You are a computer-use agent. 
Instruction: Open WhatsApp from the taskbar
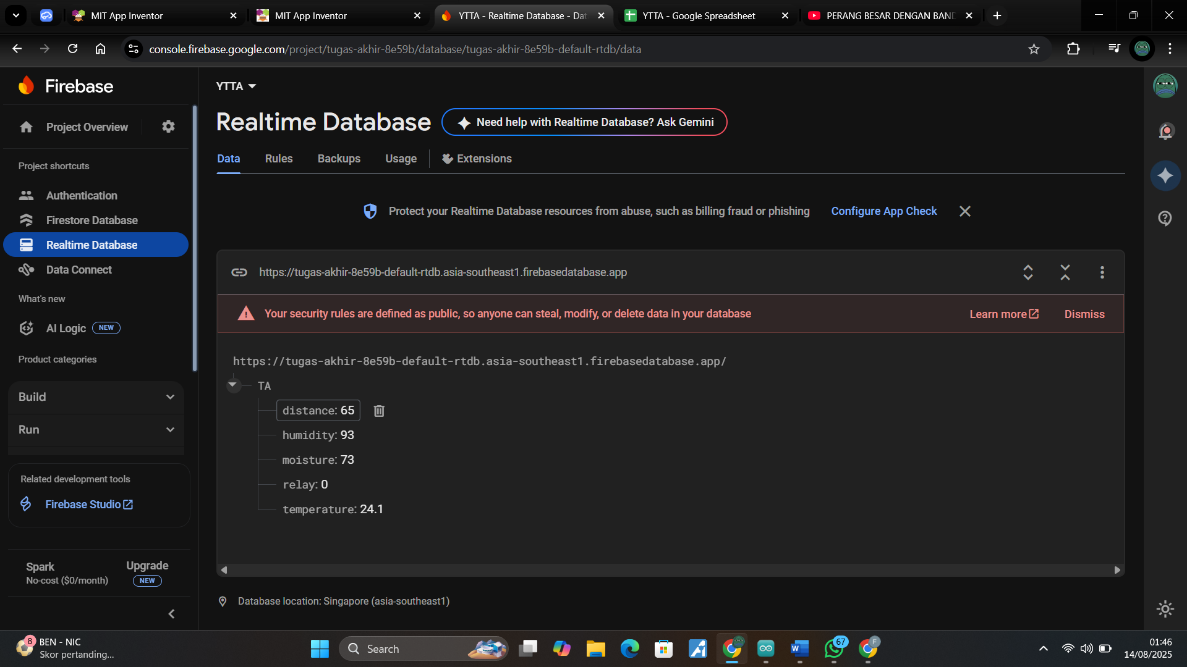click(x=834, y=649)
